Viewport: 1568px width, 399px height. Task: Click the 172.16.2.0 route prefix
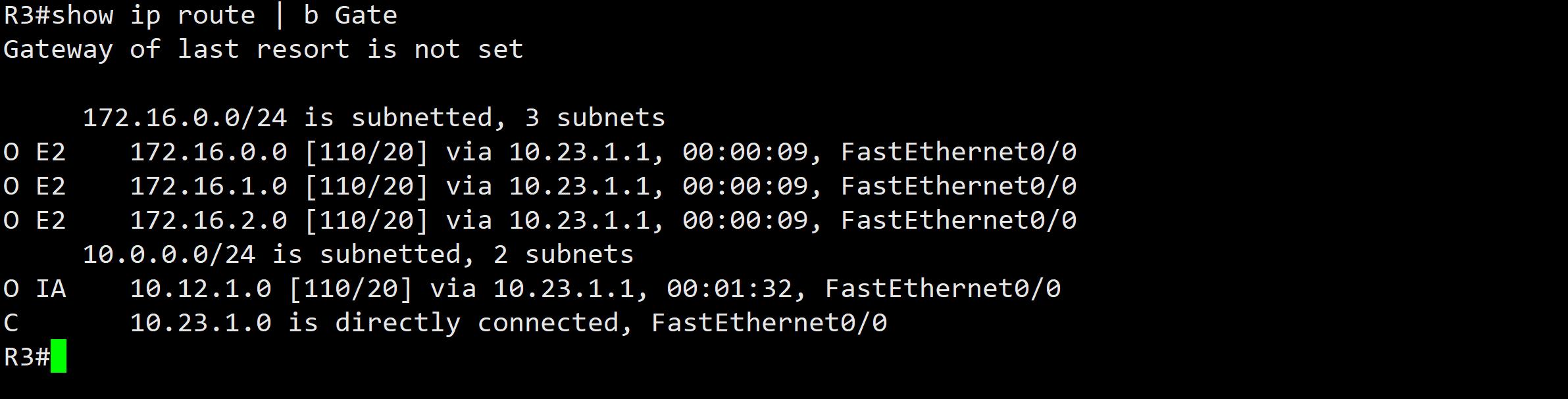click(x=209, y=220)
